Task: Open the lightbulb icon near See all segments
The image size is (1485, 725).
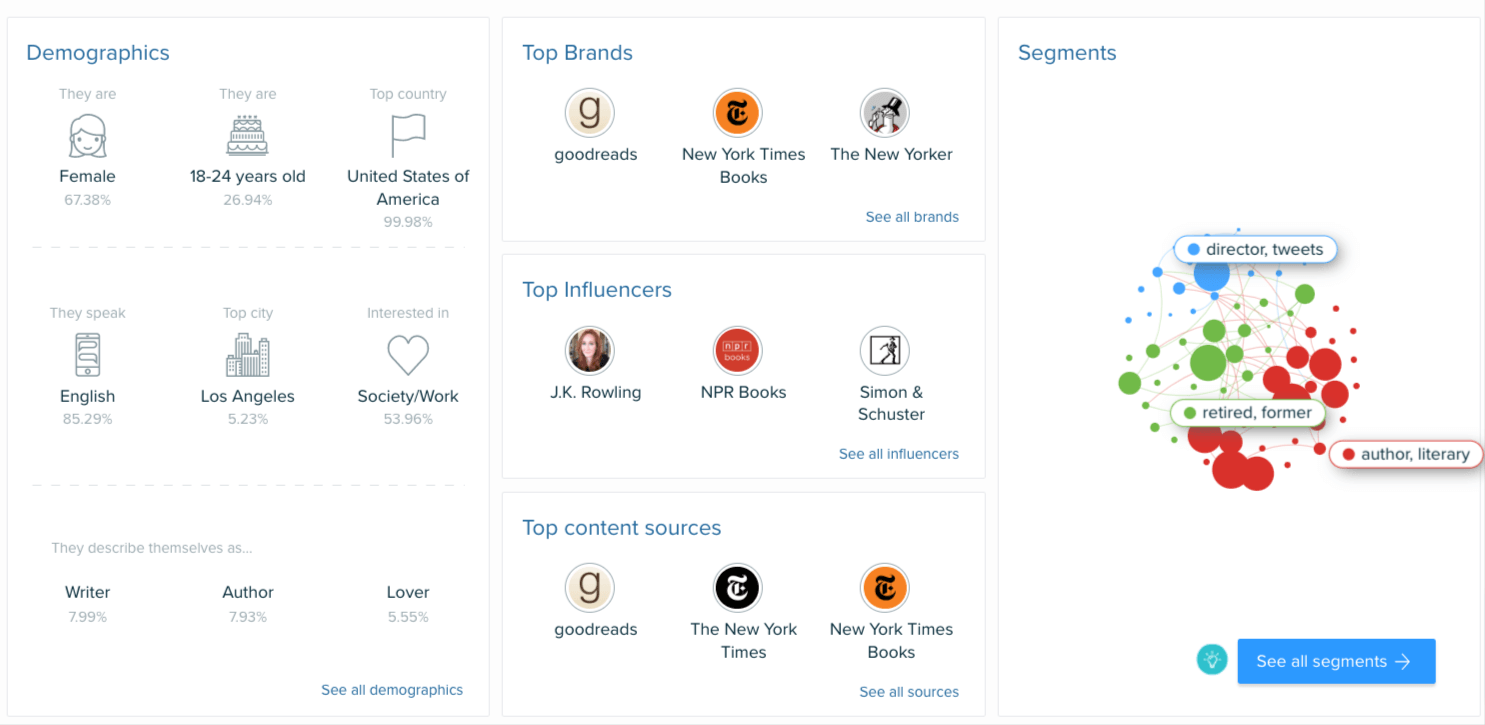Action: coord(1211,660)
